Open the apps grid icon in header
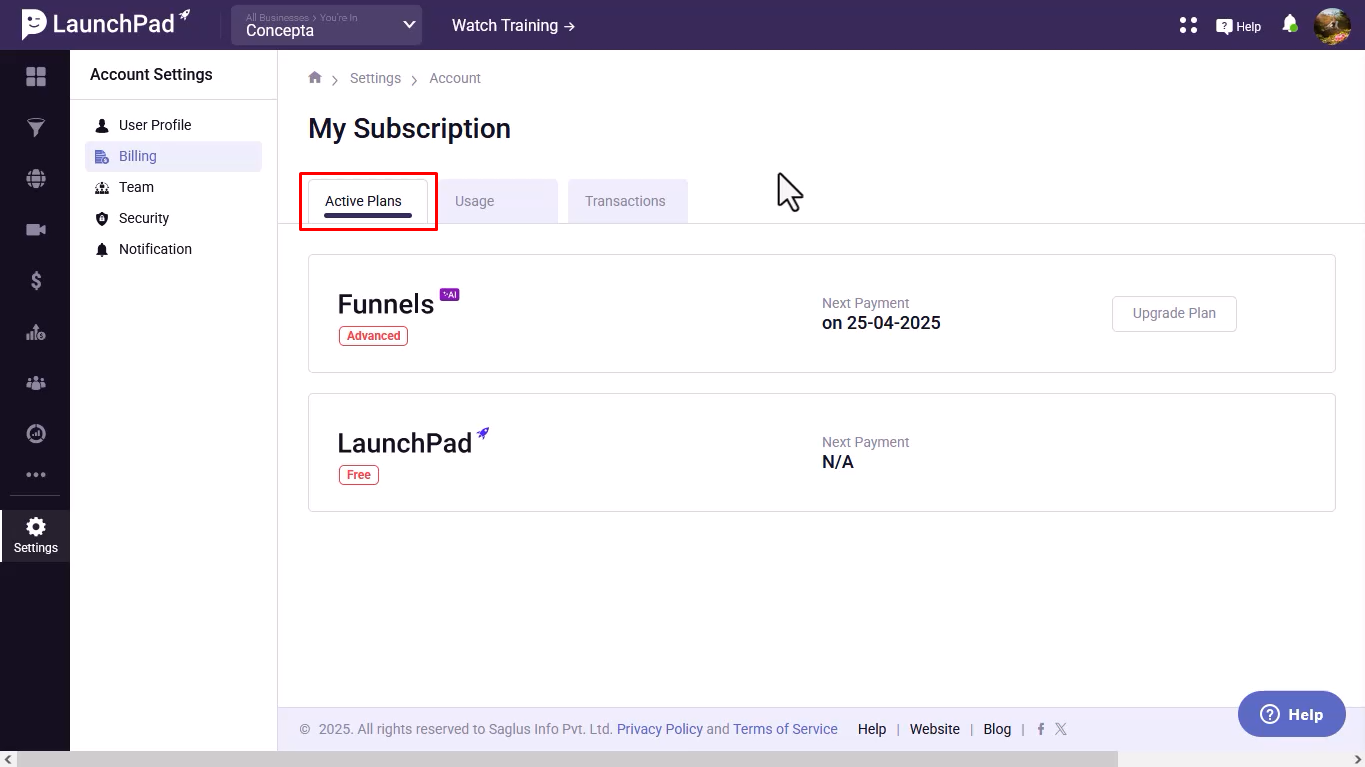 1188,26
